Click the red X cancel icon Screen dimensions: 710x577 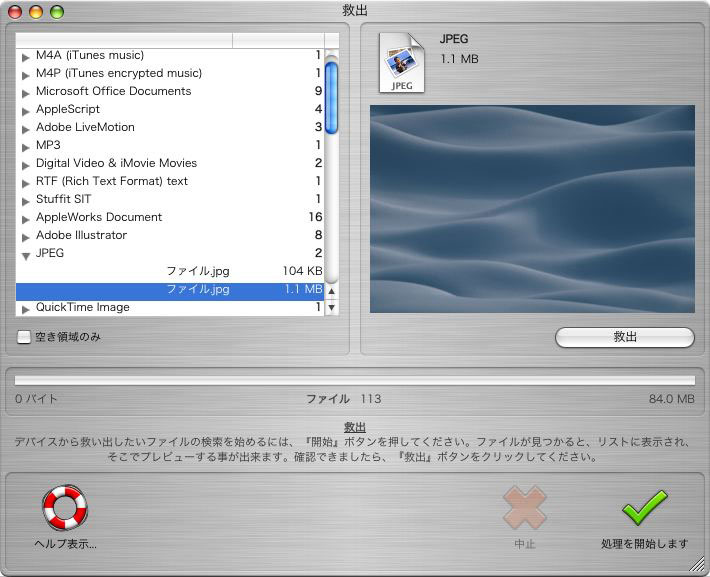click(x=524, y=508)
